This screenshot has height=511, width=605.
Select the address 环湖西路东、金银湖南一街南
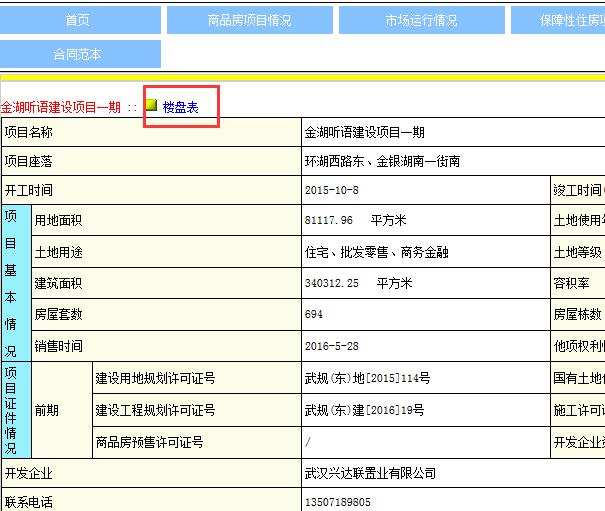tap(382, 161)
